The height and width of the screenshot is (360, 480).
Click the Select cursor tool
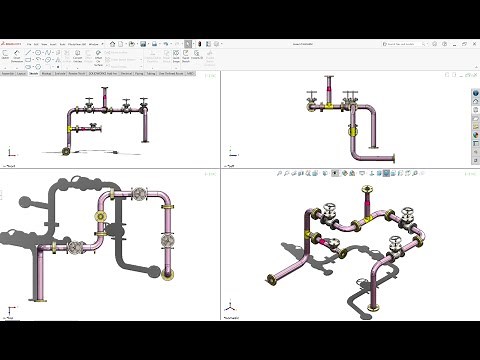(x=188, y=44)
